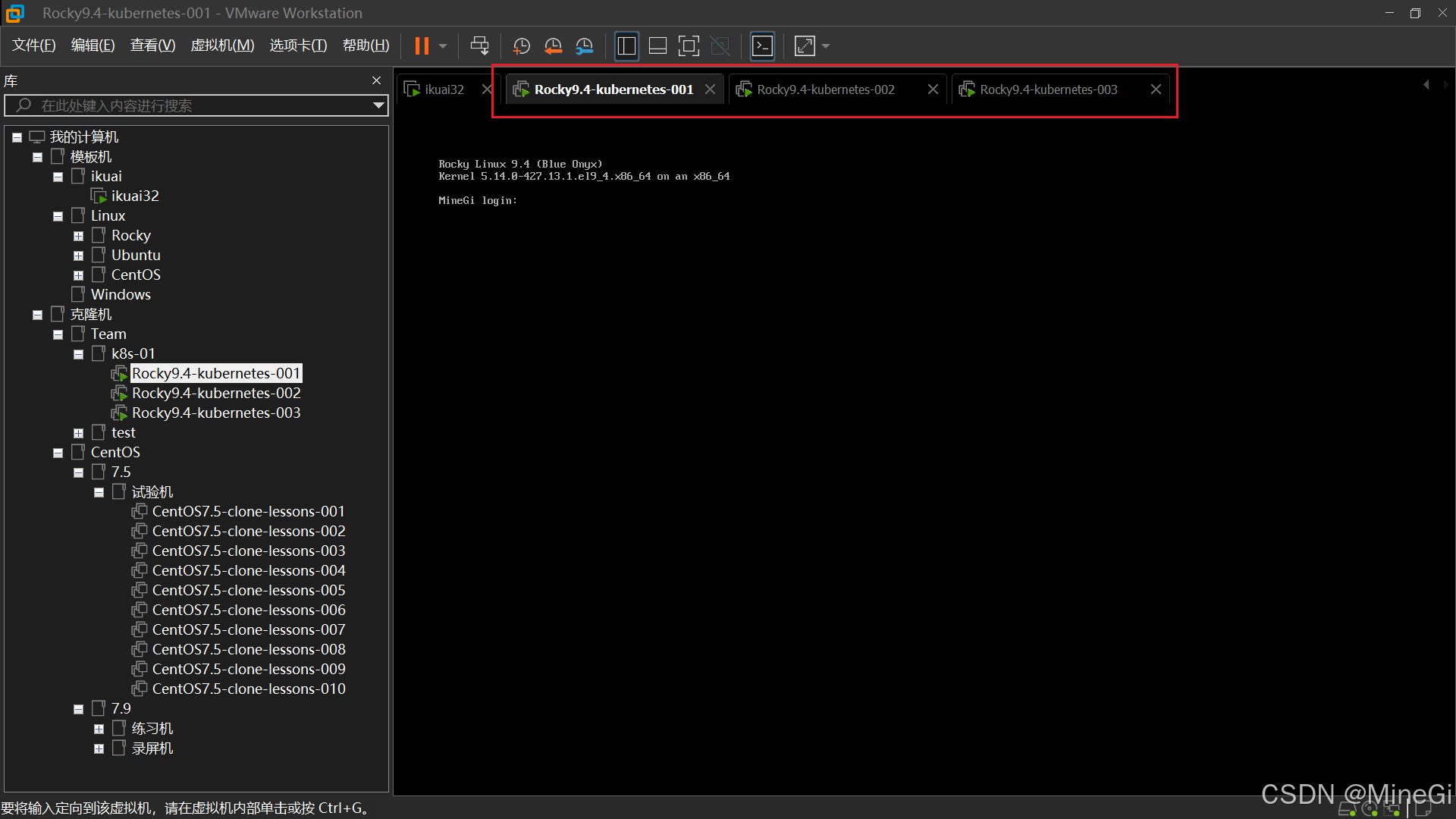Take a snapshot of the VM
The width and height of the screenshot is (1456, 819).
click(521, 46)
